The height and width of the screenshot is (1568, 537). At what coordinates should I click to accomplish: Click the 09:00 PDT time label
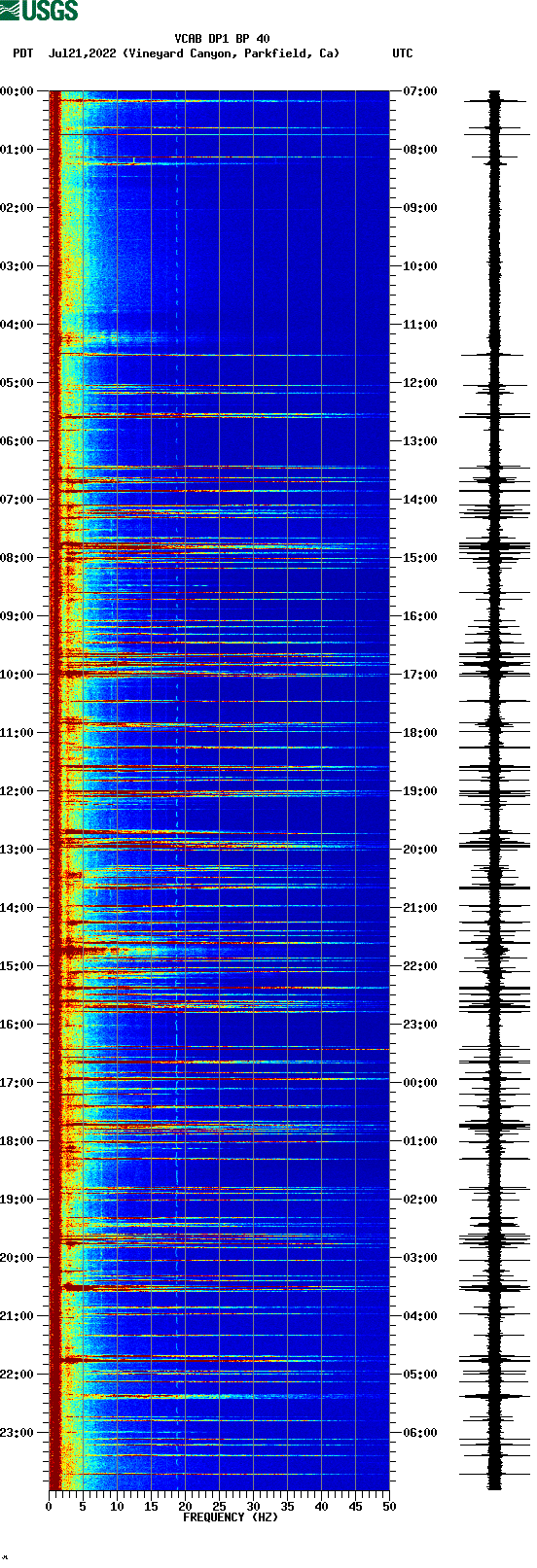(18, 616)
